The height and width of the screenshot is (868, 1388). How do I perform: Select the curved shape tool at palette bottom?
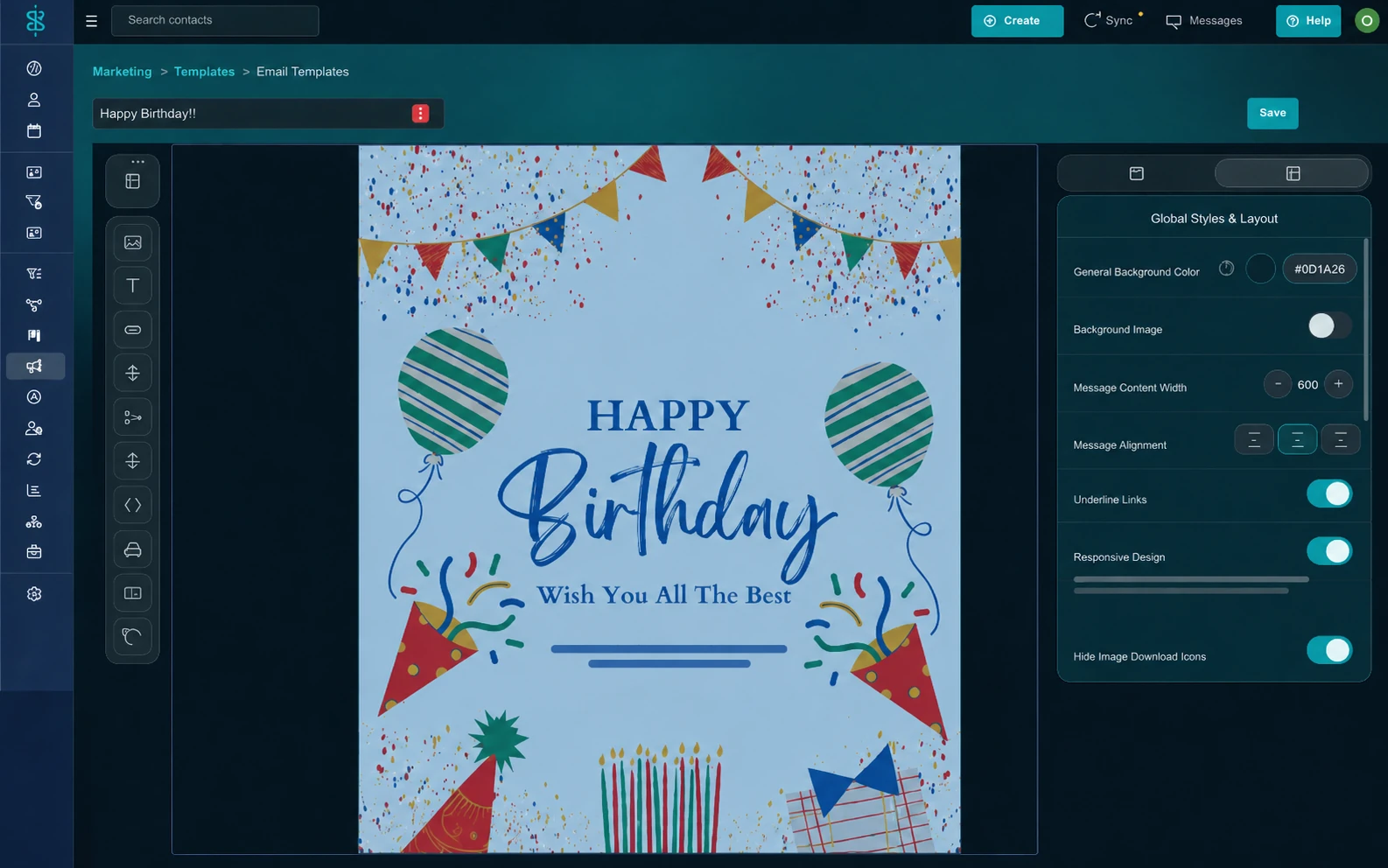coord(133,637)
